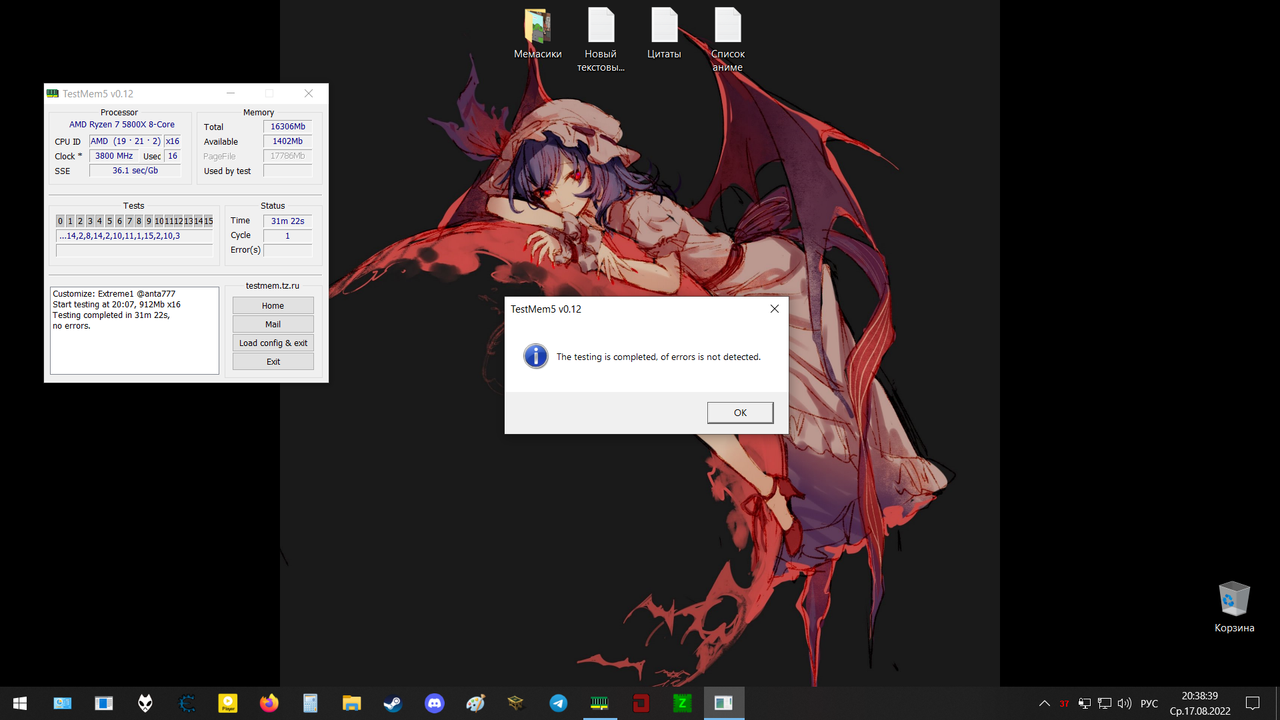Switch to TestMem5 taskbar RAM icon
1280x720 pixels.
click(x=599, y=703)
